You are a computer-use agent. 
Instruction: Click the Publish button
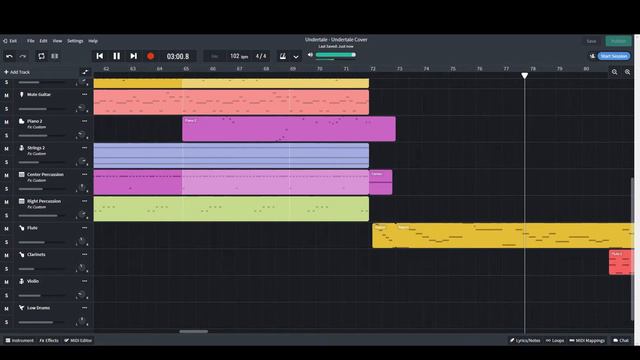618,41
